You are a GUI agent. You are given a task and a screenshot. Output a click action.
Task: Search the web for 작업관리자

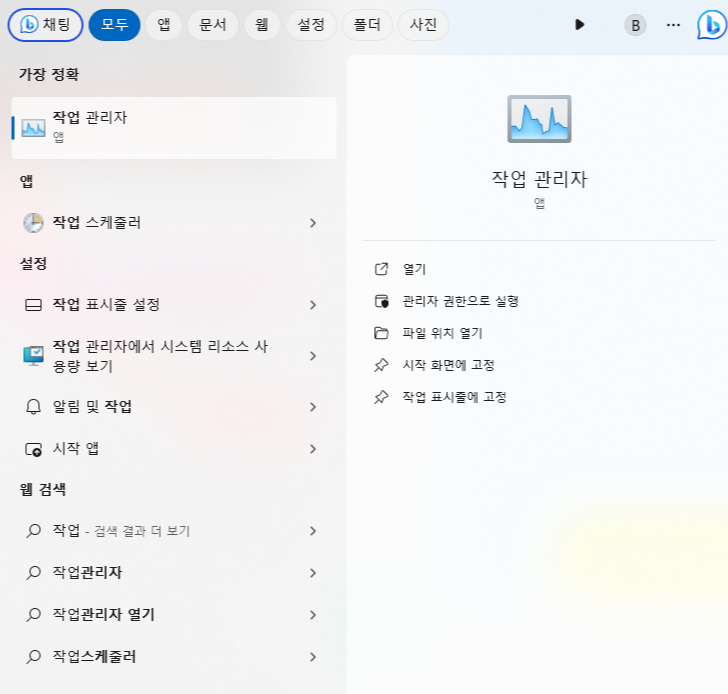(174, 572)
